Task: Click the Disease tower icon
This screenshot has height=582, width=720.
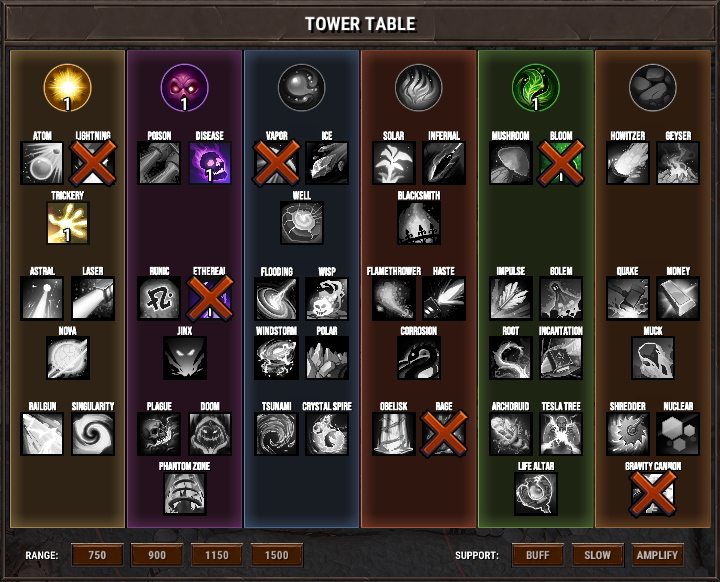Action: click(210, 163)
